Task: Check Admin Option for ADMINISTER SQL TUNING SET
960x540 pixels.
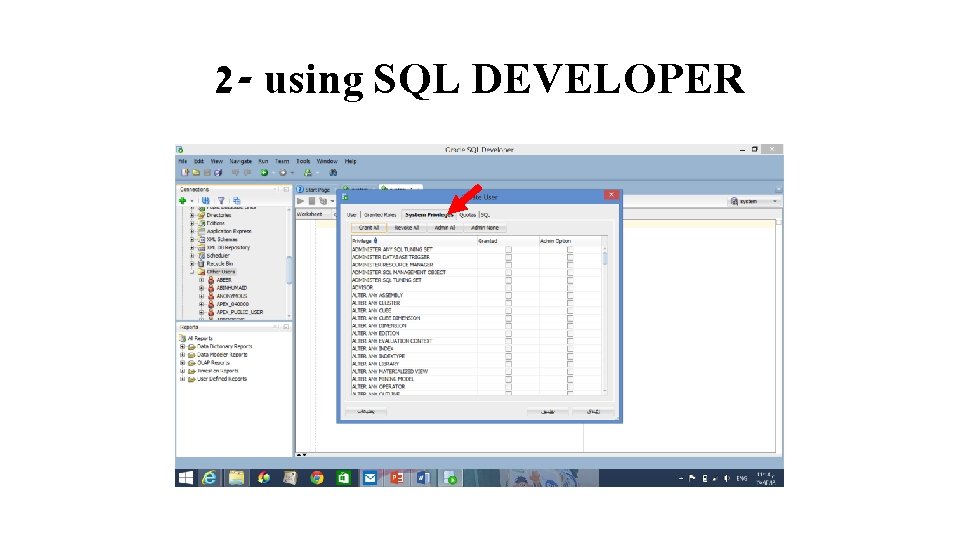Action: [570, 280]
